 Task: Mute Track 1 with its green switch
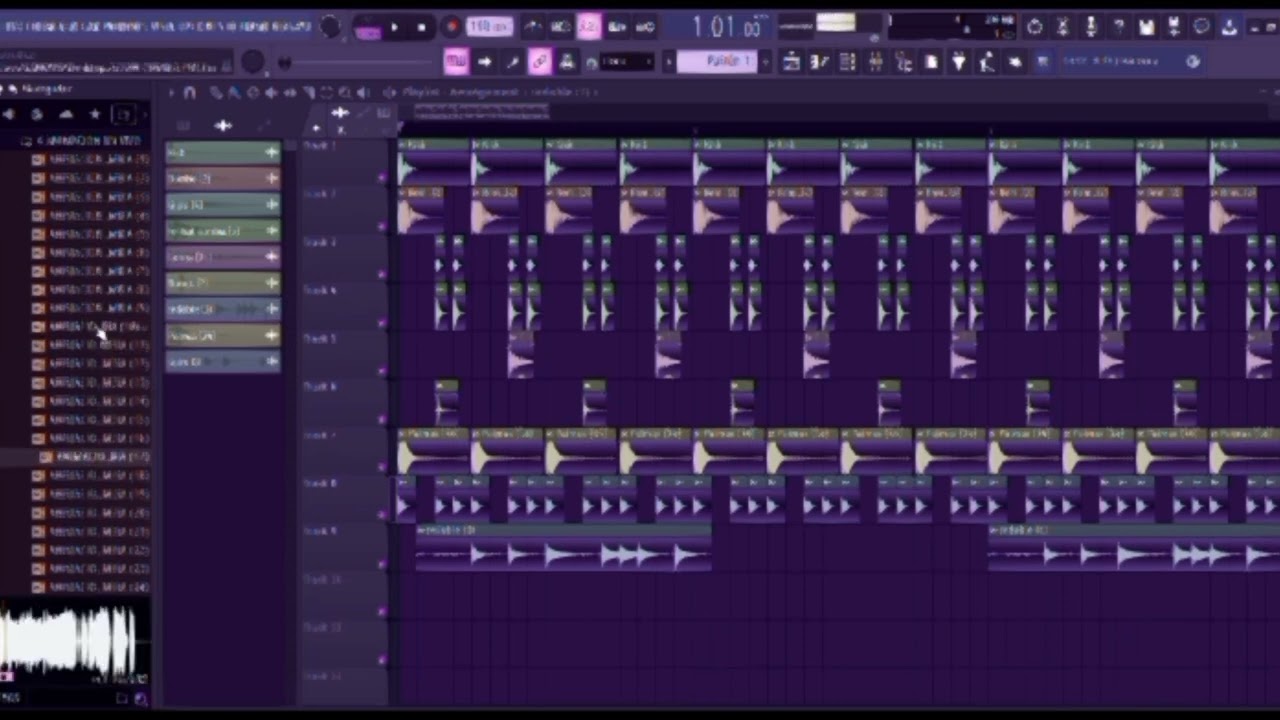pyautogui.click(x=382, y=178)
